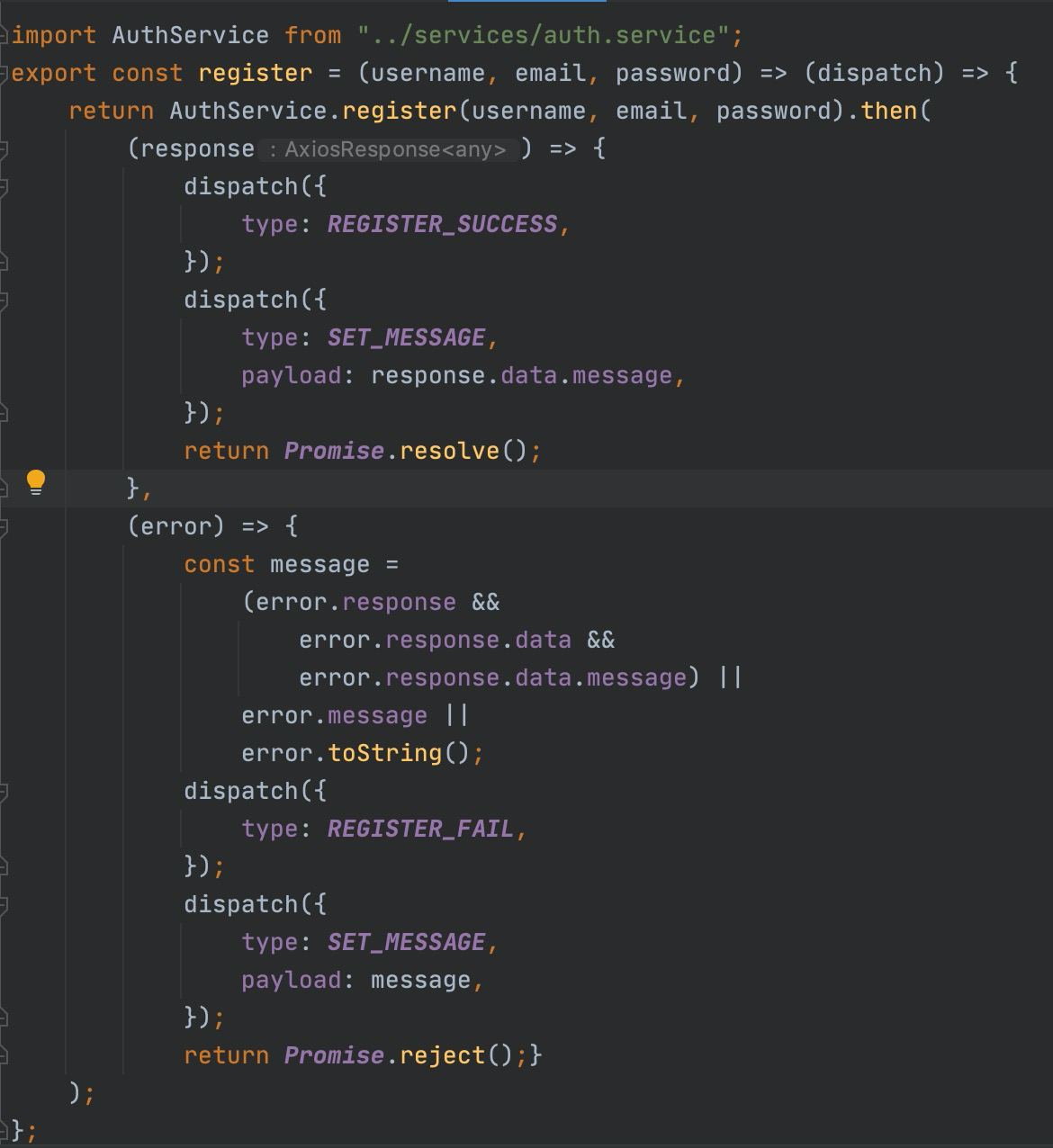1053x1148 pixels.
Task: Click the "error" parameter in (error) =>
Action: point(175,526)
